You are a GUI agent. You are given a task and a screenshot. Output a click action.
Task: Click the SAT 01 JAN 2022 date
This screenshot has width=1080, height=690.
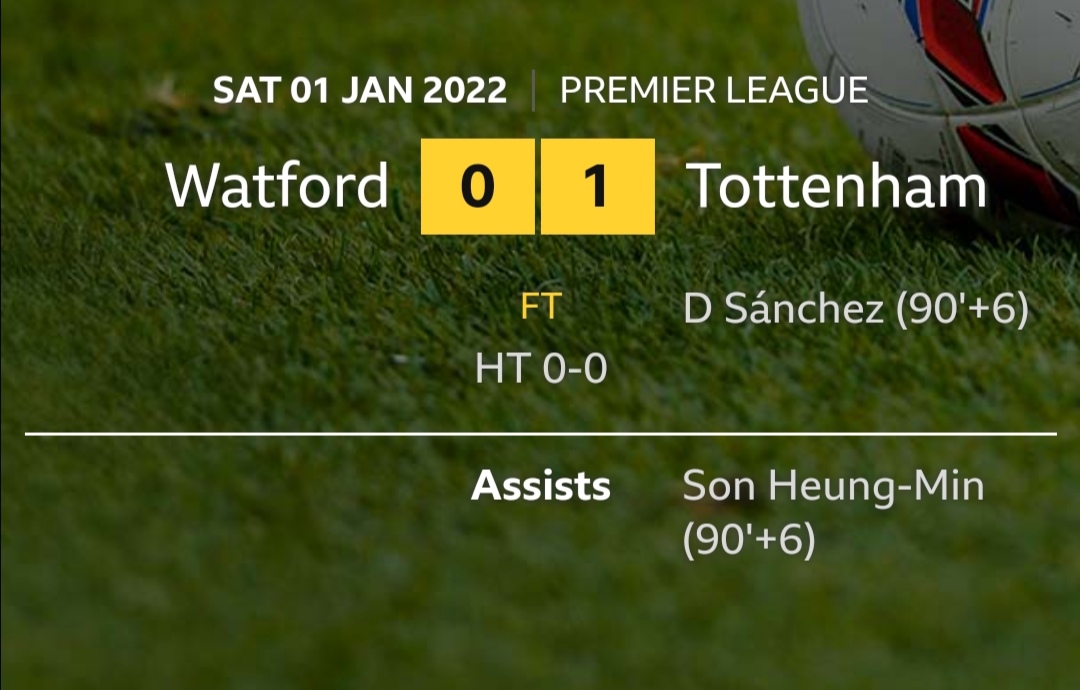[x=360, y=90]
